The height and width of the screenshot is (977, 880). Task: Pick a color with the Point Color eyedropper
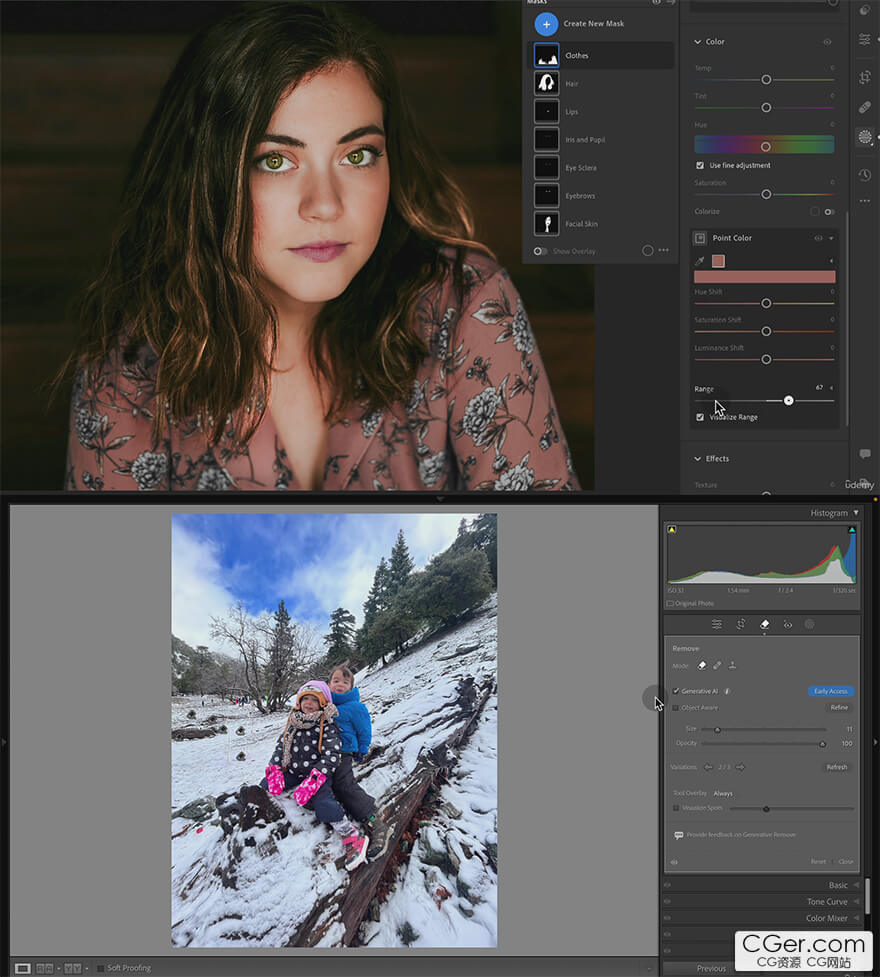(700, 261)
